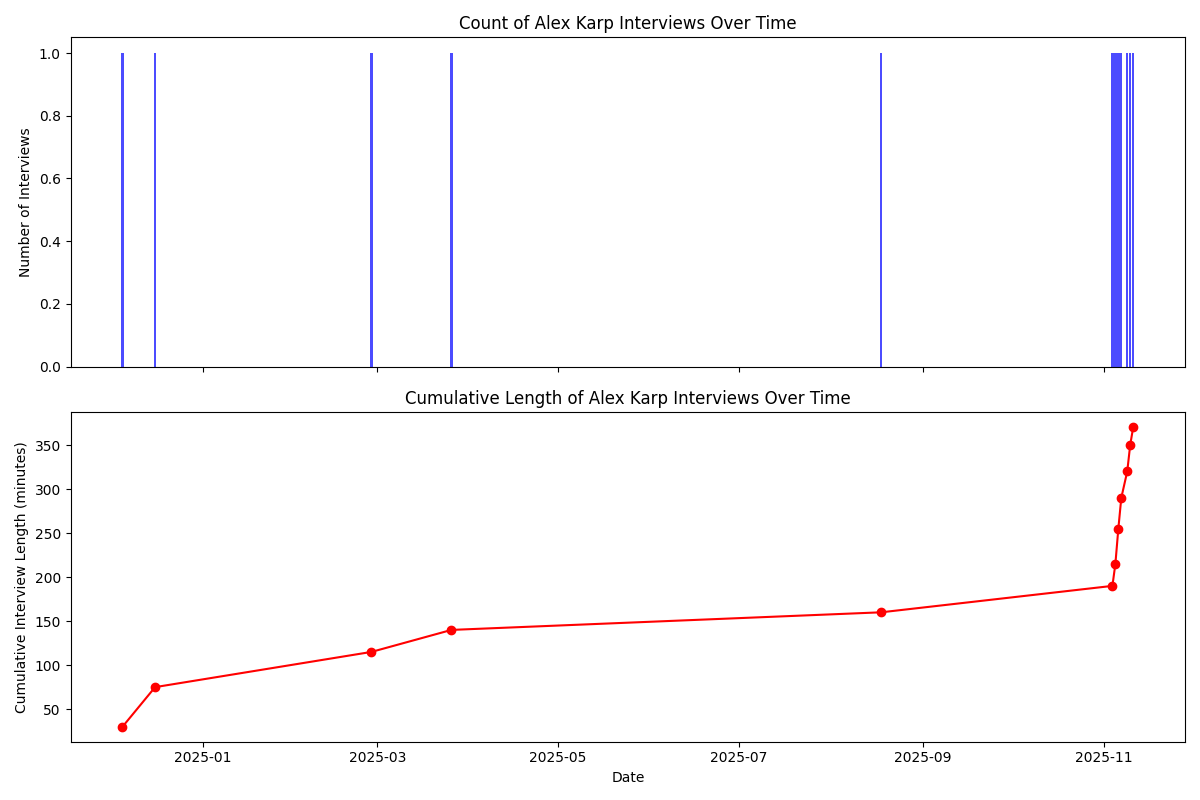Screen dimensions: 1200x800
Task: Select the blue bar in mid-December 2024
Action: tap(155, 210)
